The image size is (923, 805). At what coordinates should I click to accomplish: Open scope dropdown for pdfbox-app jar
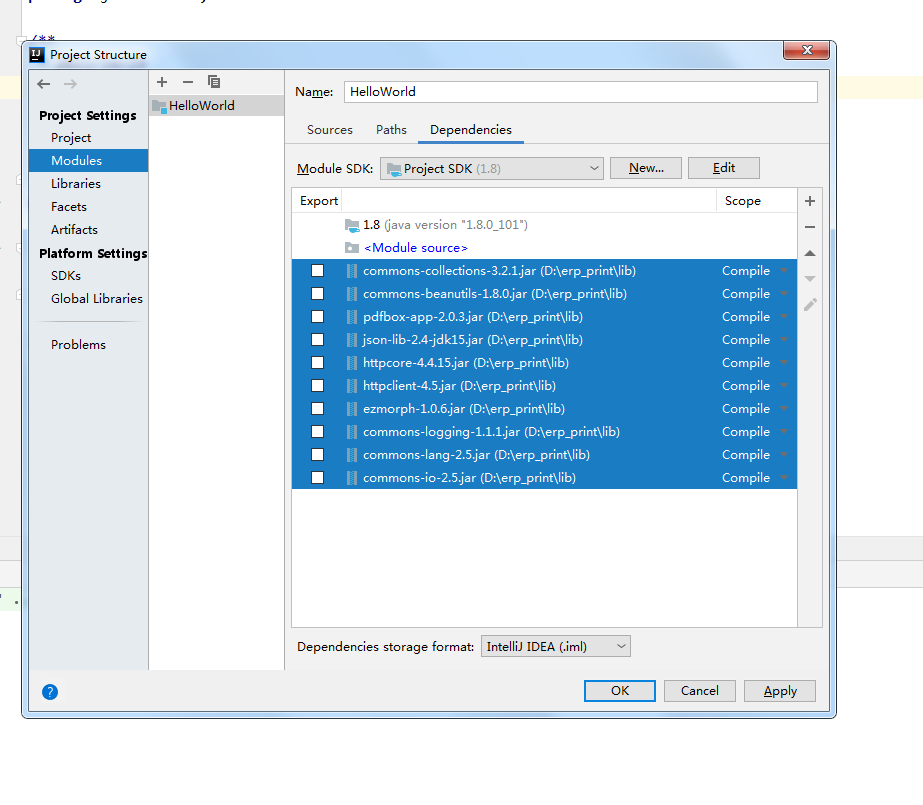[784, 317]
